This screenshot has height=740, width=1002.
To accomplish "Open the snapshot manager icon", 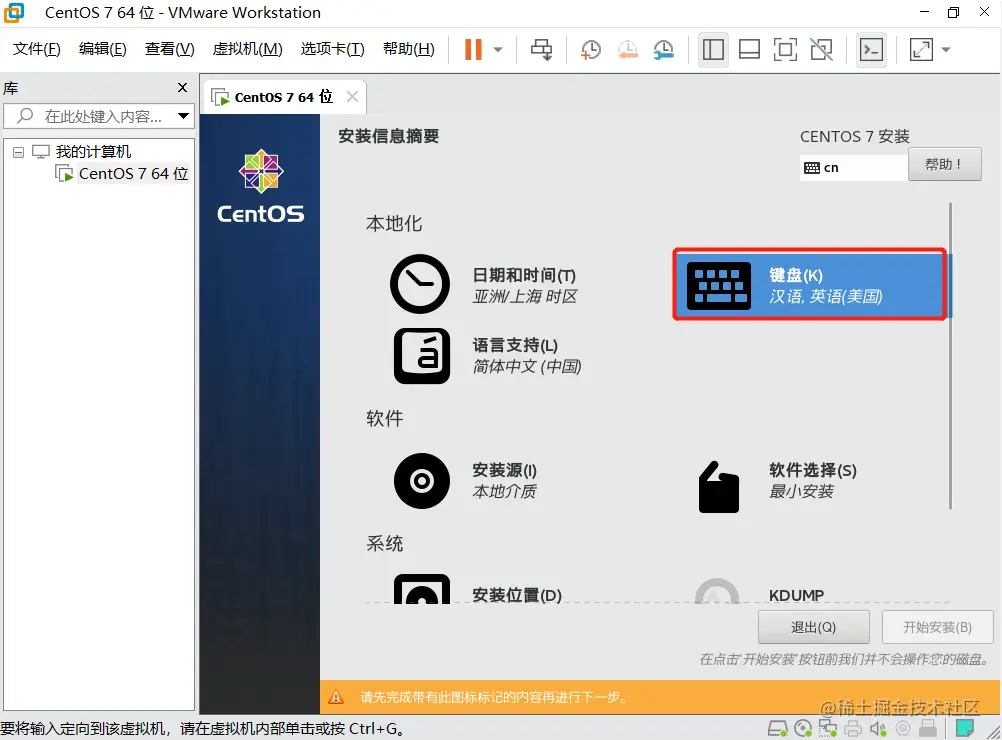I will pyautogui.click(x=664, y=49).
